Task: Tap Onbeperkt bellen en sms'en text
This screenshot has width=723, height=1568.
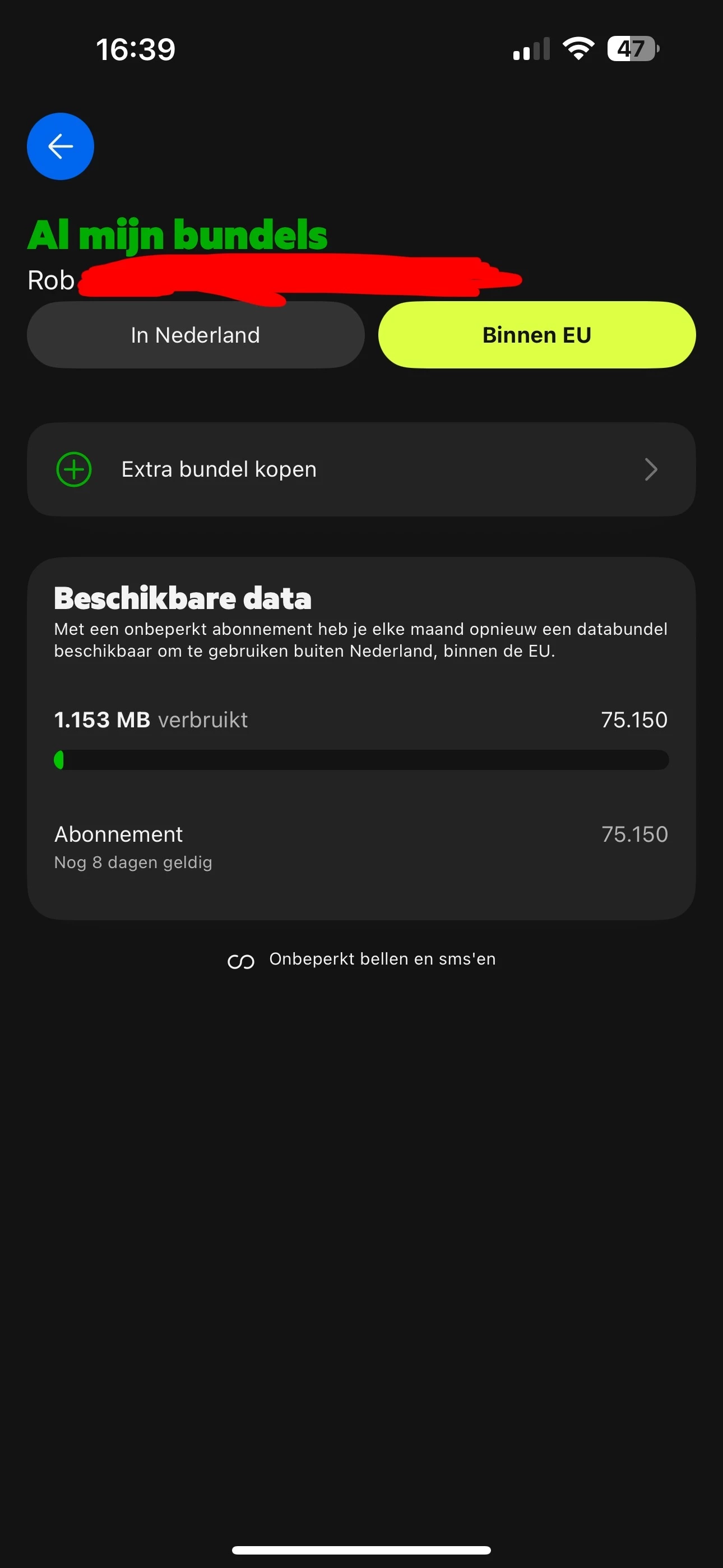Action: 382,959
